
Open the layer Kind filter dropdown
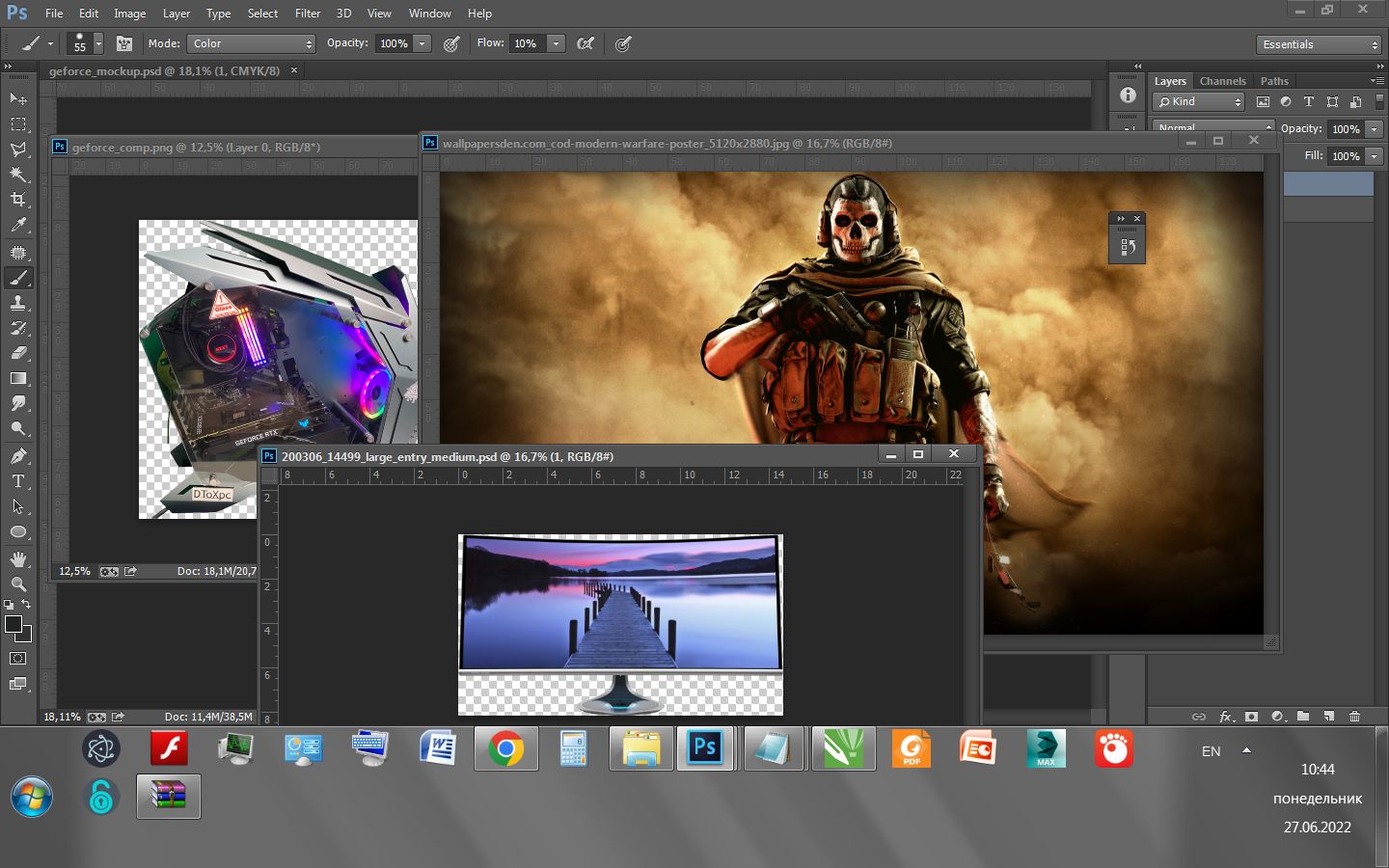[x=1199, y=101]
